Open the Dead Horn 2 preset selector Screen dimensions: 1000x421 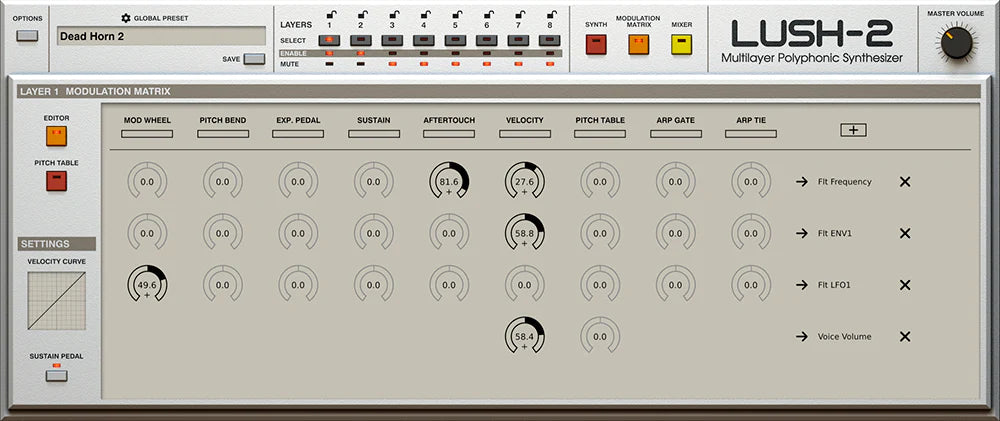pos(160,37)
